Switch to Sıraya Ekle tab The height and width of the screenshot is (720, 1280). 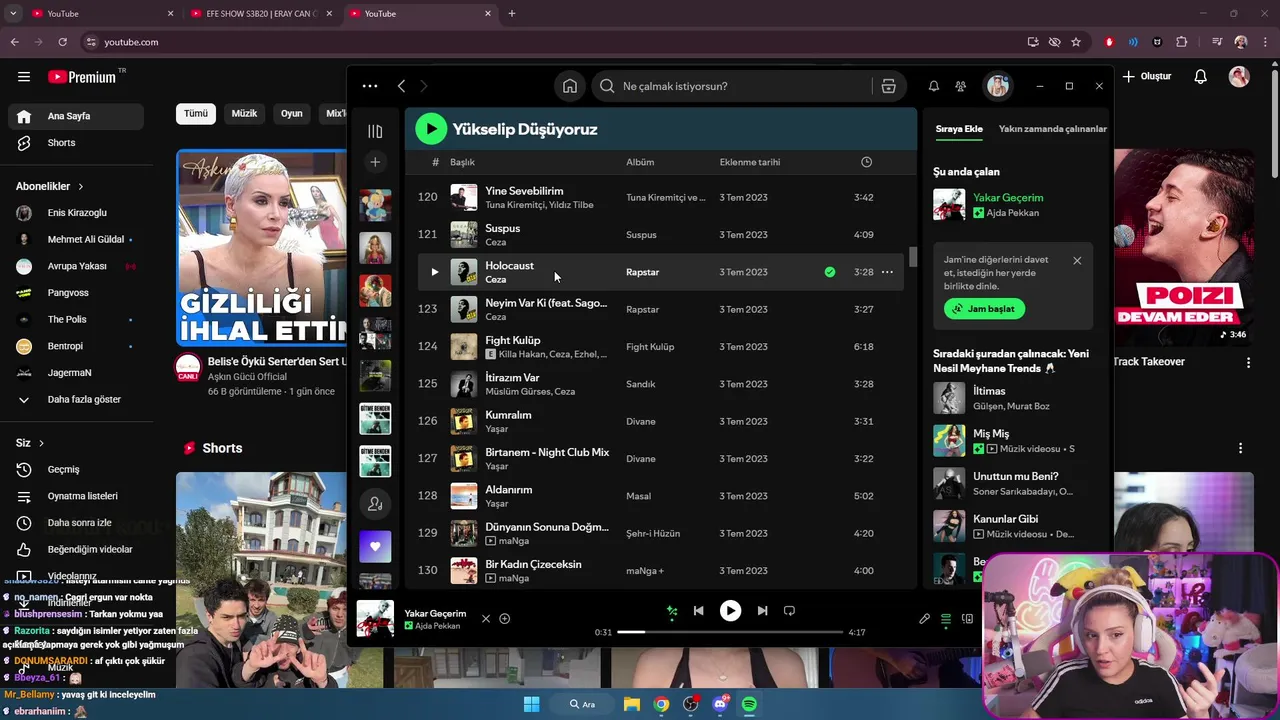pos(959,129)
